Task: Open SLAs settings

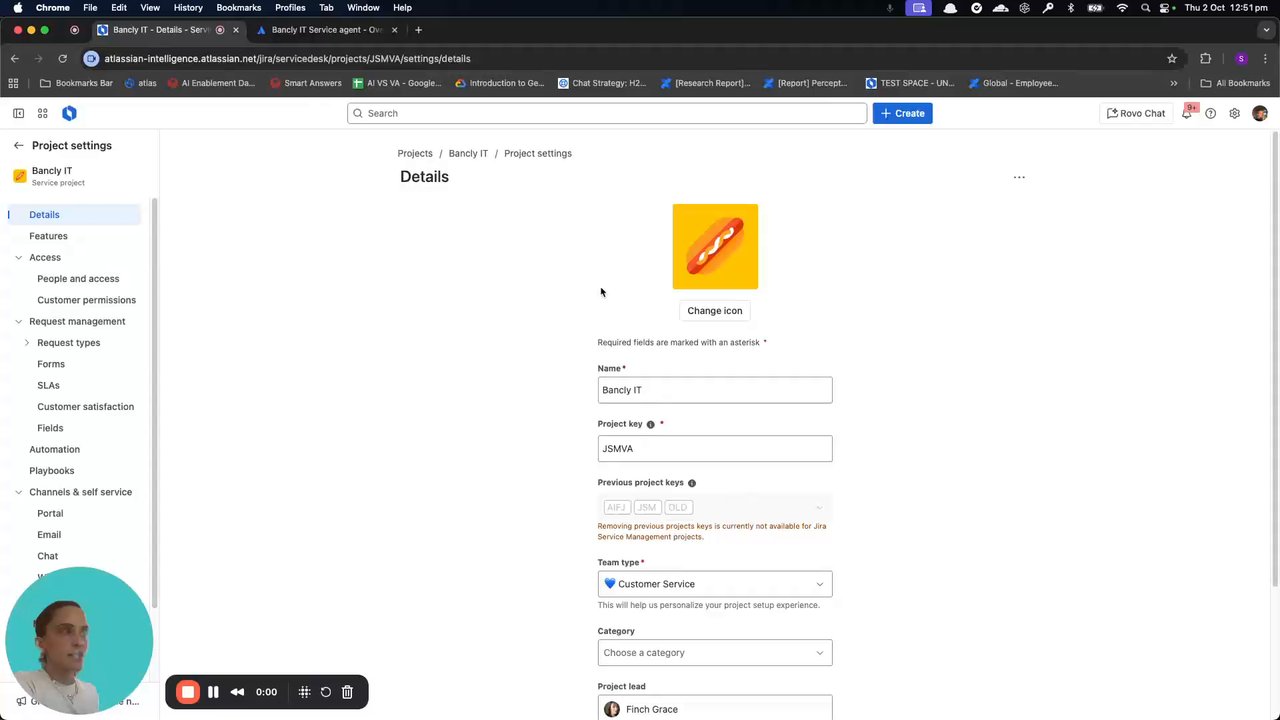Action: (48, 385)
